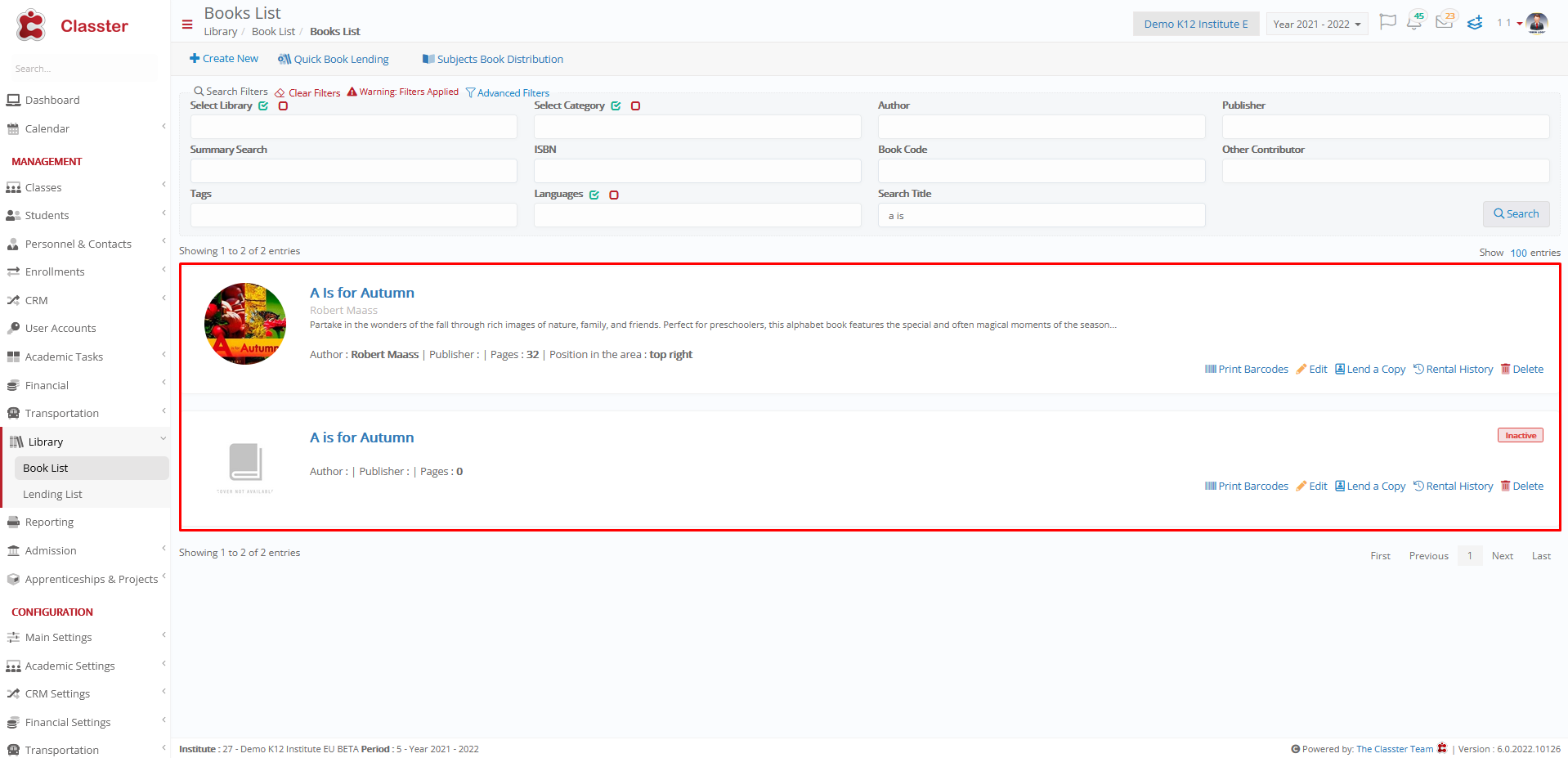This screenshot has height=758, width=1568.
Task: Click the User Accounts key icon
Action: click(13, 328)
